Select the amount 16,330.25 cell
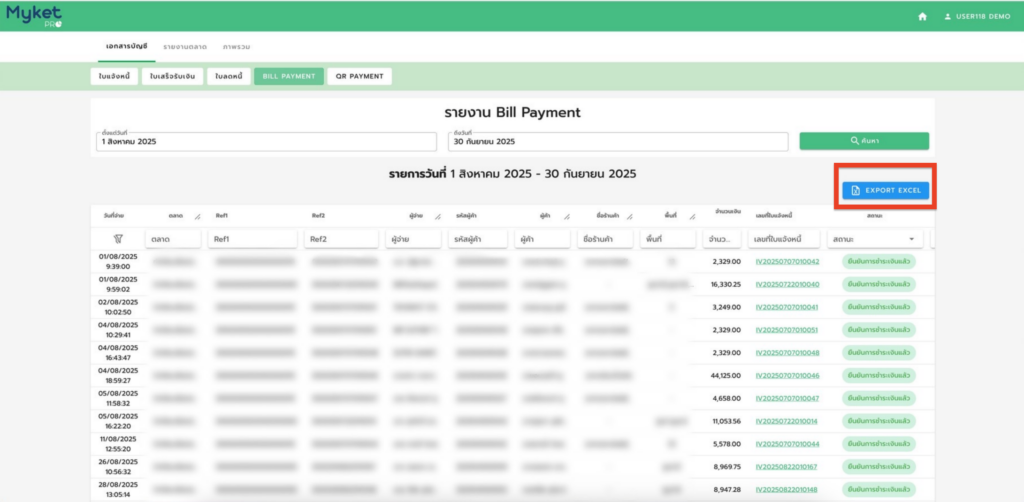 tap(726, 285)
